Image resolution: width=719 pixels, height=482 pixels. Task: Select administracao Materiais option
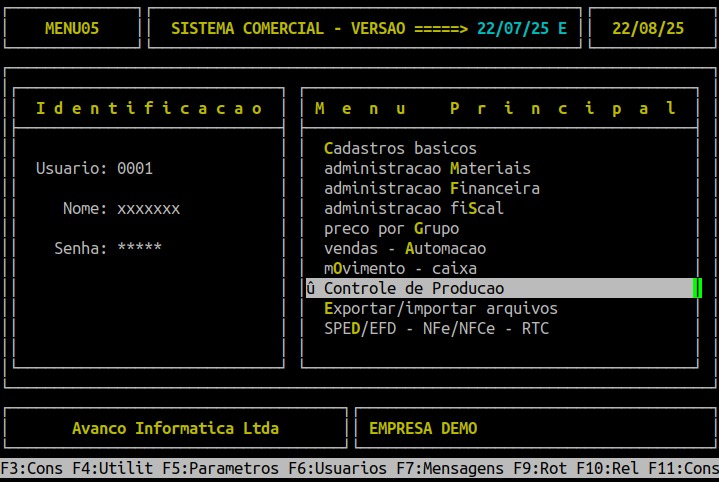click(427, 168)
